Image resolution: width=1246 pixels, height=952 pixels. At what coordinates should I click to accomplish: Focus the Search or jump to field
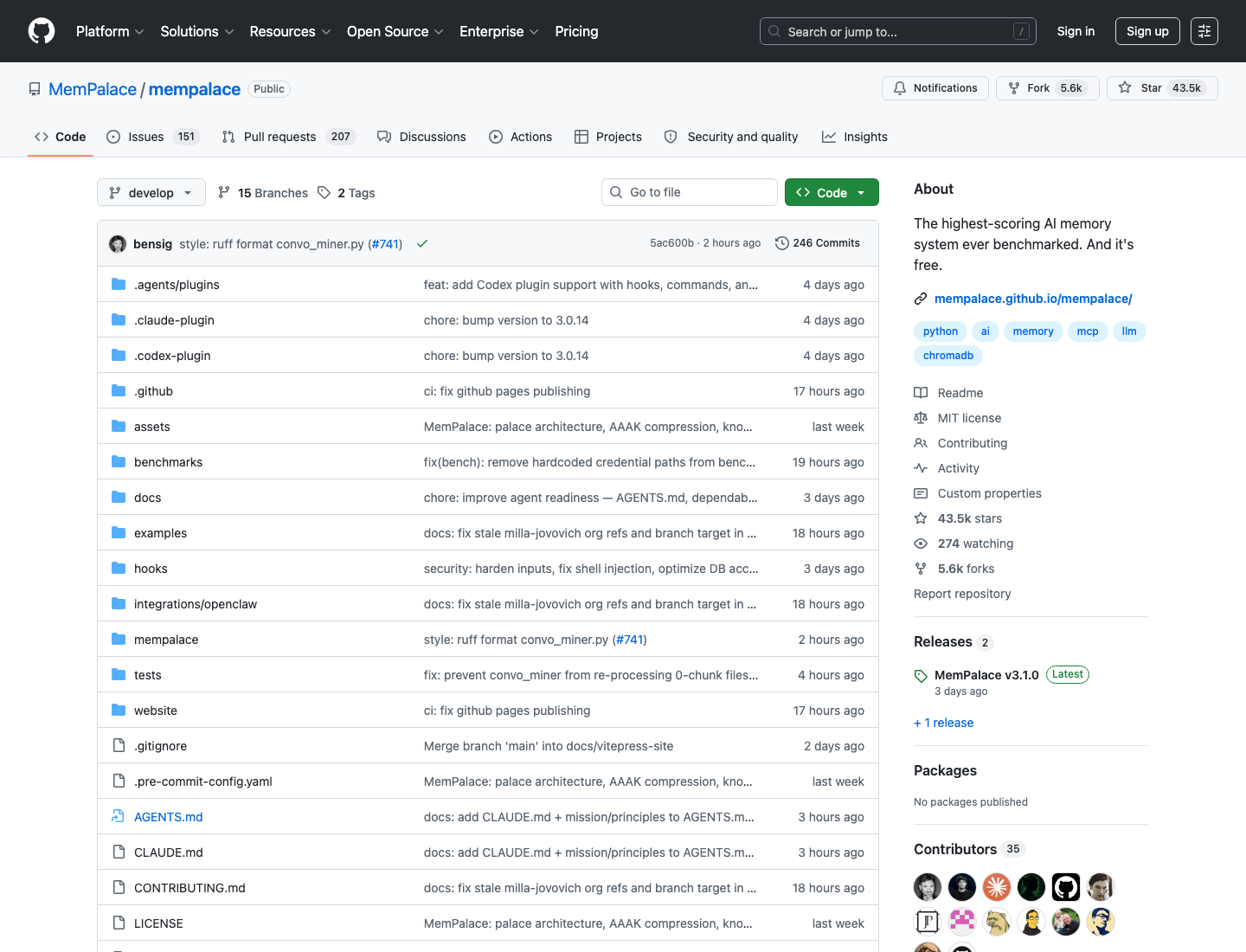pos(898,31)
